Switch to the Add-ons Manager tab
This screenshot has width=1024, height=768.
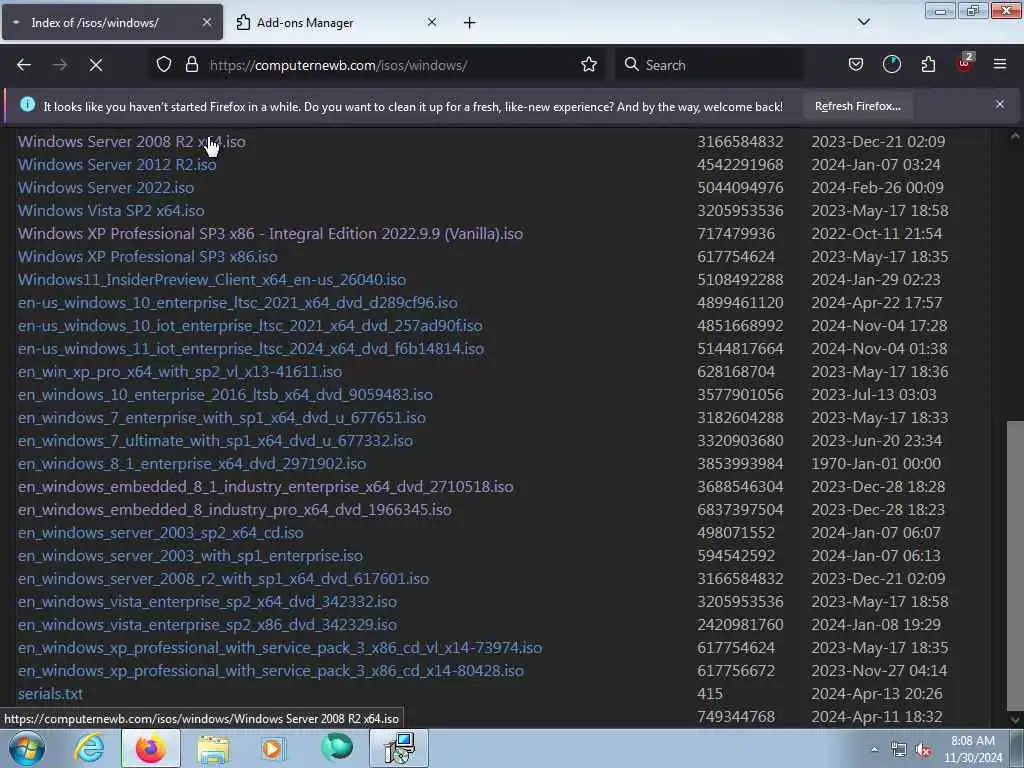[x=337, y=23]
